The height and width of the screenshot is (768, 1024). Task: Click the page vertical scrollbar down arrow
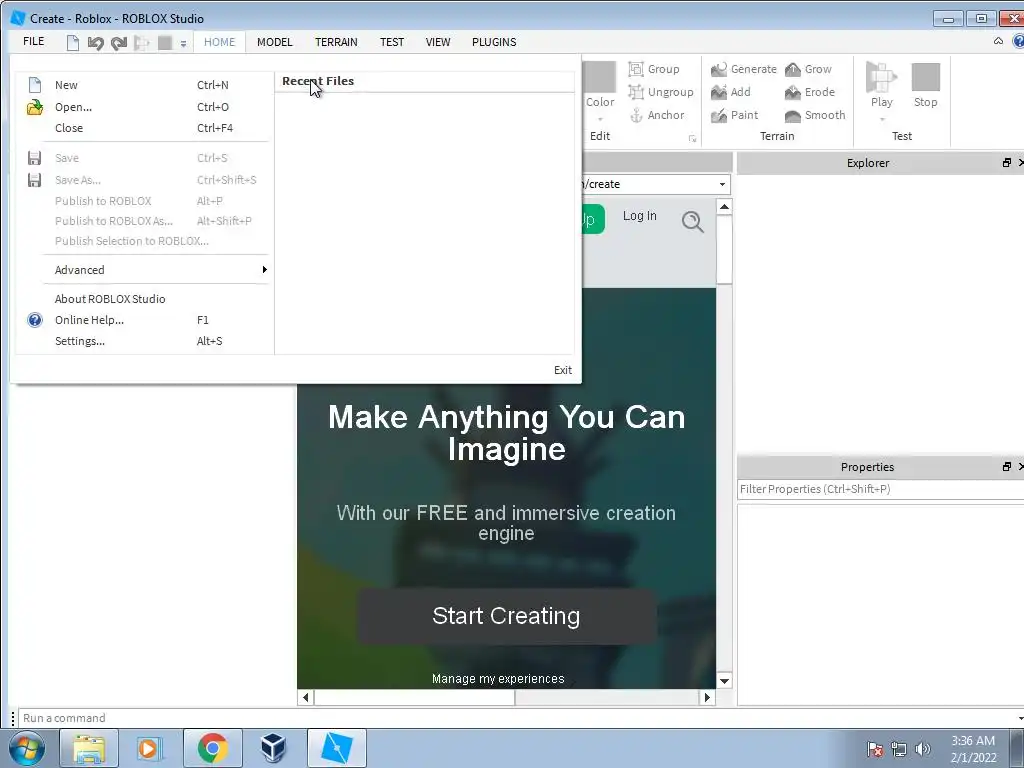(x=724, y=681)
